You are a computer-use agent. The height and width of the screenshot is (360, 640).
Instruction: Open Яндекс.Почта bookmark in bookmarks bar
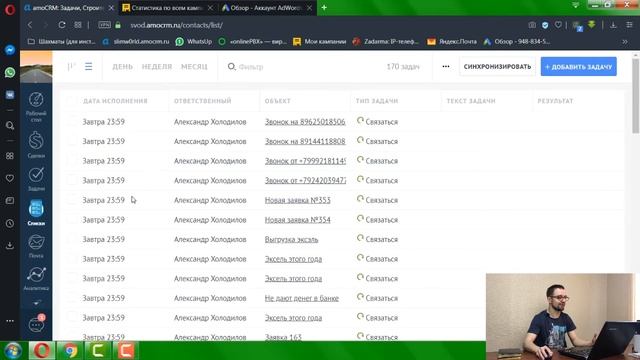452,42
